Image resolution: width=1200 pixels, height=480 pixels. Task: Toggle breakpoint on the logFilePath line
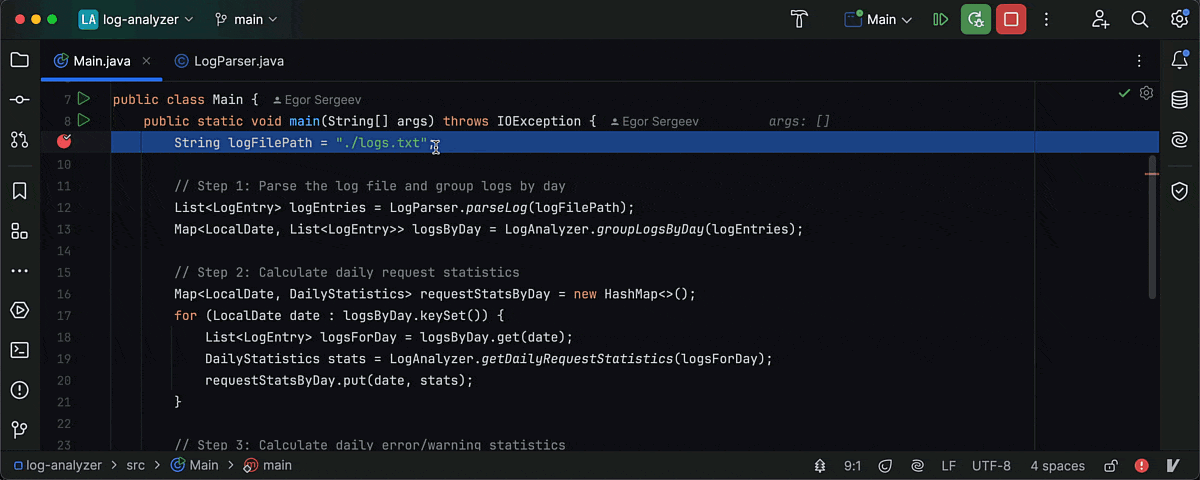[64, 142]
